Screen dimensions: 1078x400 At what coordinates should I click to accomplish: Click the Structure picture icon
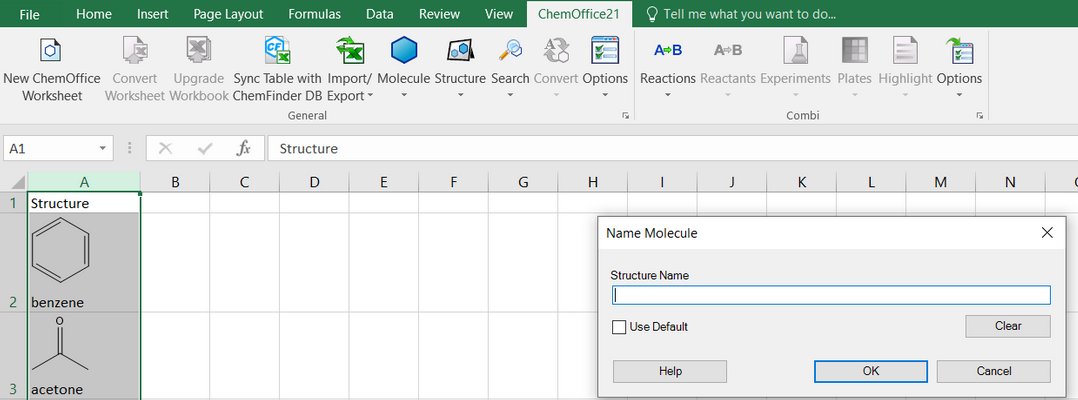tap(460, 51)
